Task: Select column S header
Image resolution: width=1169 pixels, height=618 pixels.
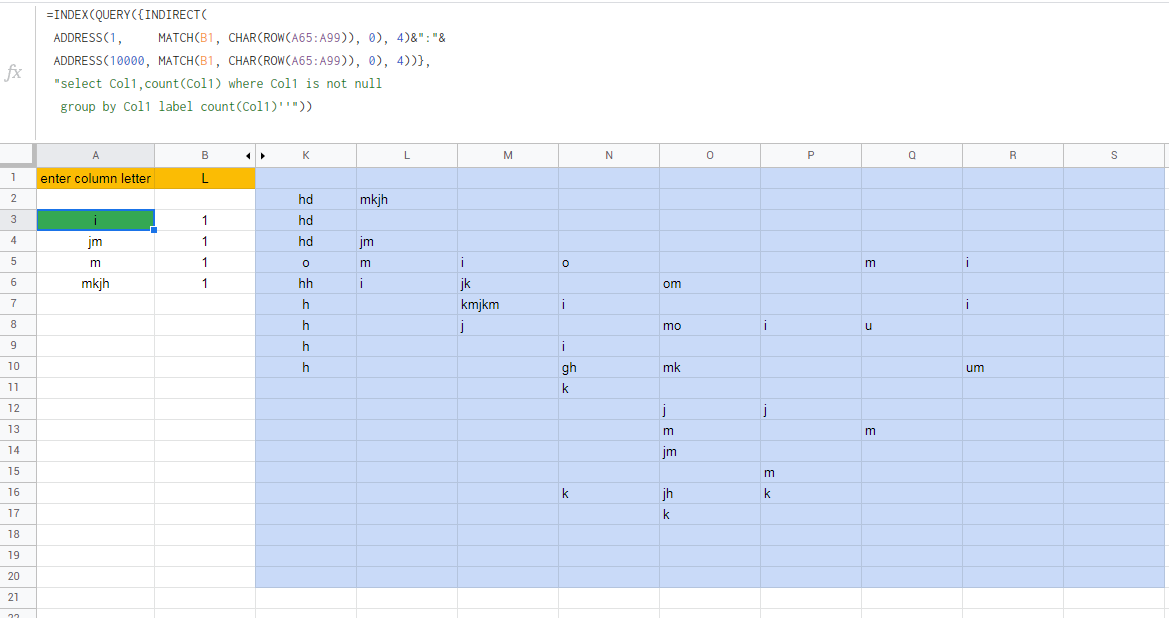Action: click(x=1114, y=156)
